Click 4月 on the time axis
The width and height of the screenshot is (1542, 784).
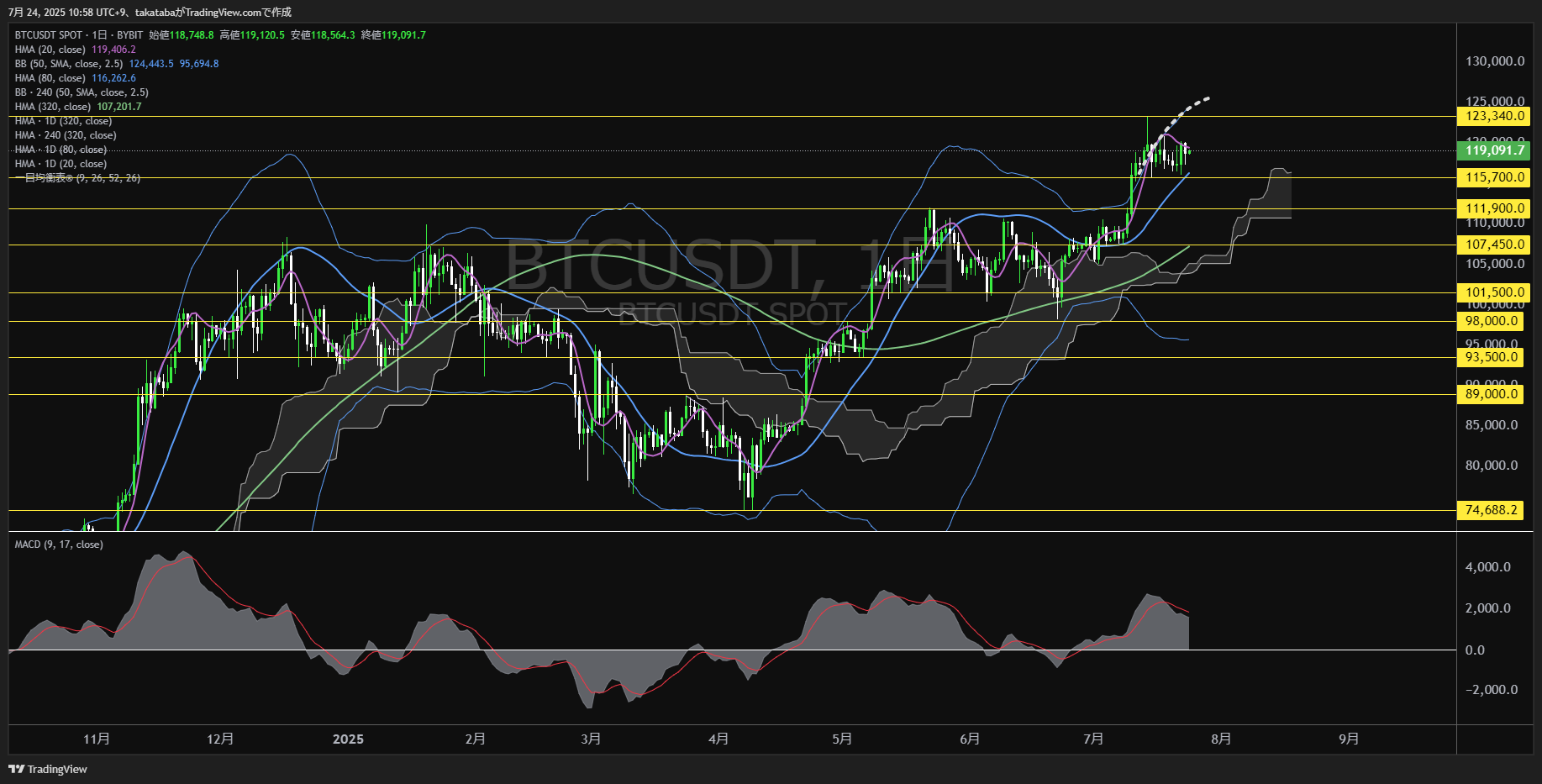718,739
